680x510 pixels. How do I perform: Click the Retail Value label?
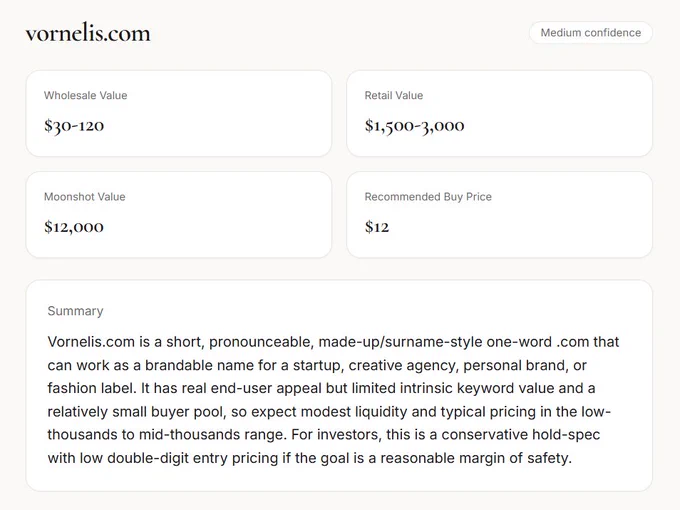(394, 95)
